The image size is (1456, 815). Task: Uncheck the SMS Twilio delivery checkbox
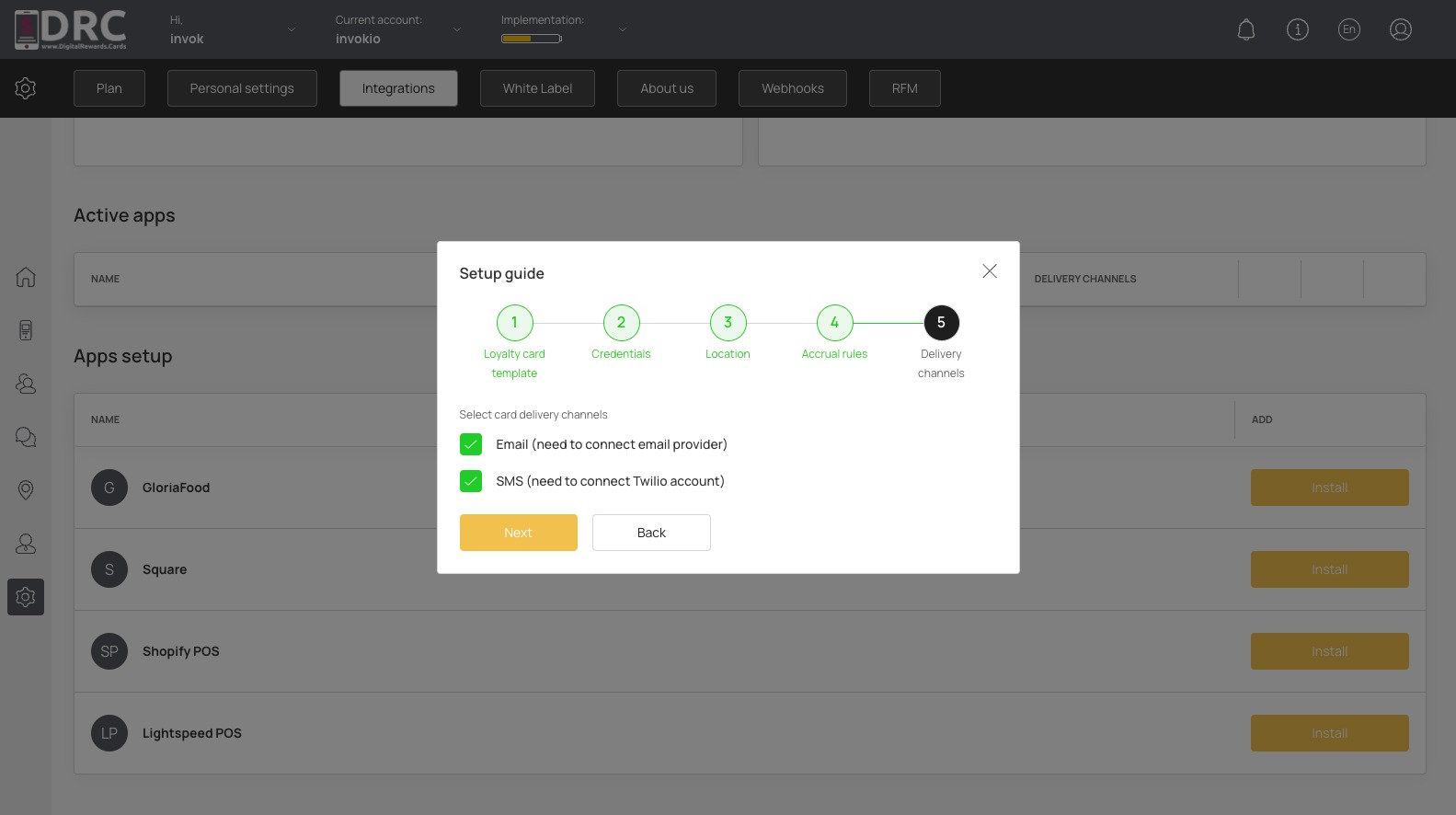coord(471,481)
